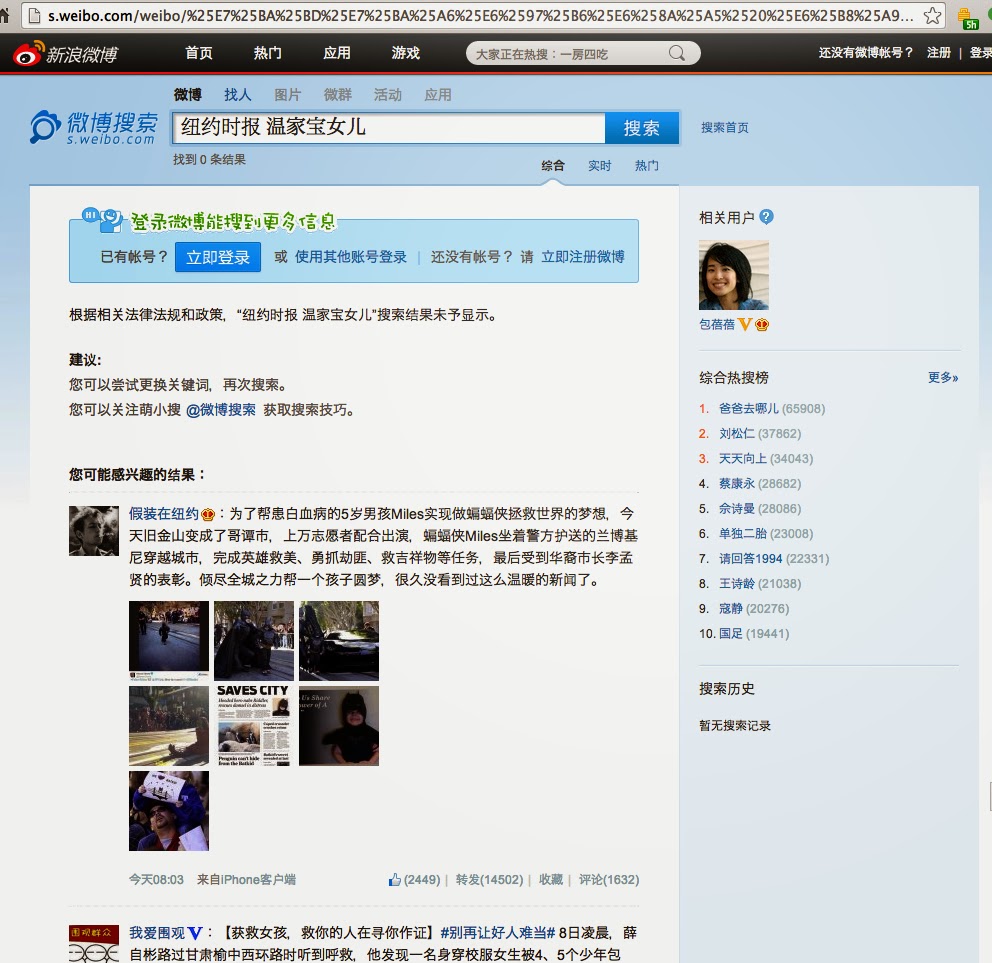This screenshot has height=963, width=992.
Task: Click the 今天08:03 post timestamp
Action: pyautogui.click(x=156, y=879)
